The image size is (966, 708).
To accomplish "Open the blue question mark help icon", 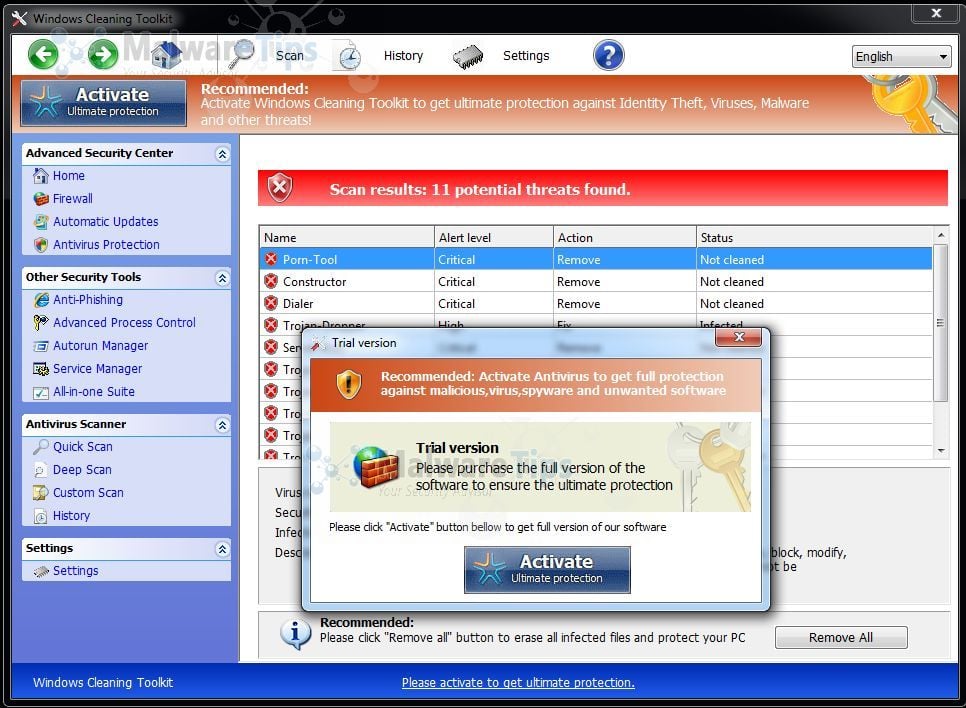I will [609, 55].
